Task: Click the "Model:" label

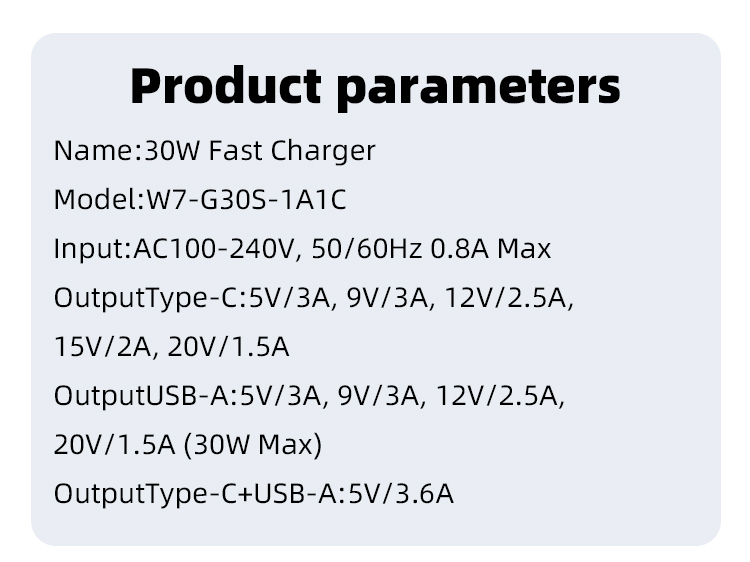Action: click(x=99, y=200)
